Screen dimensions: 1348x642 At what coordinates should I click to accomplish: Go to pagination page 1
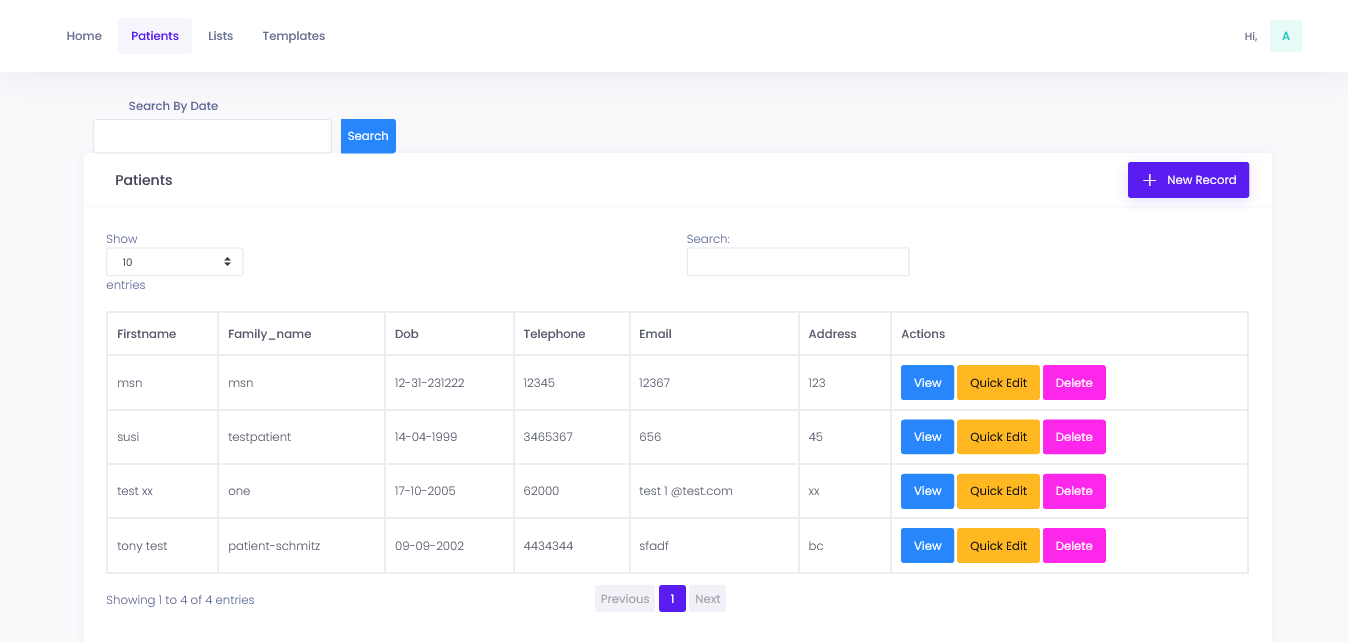tap(672, 599)
